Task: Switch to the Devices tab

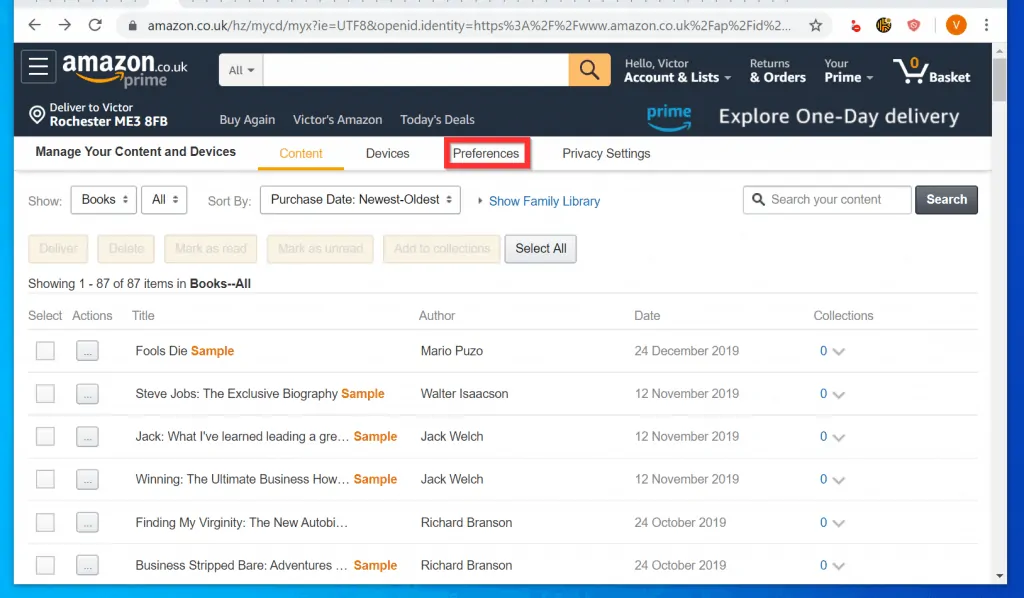Action: point(387,153)
